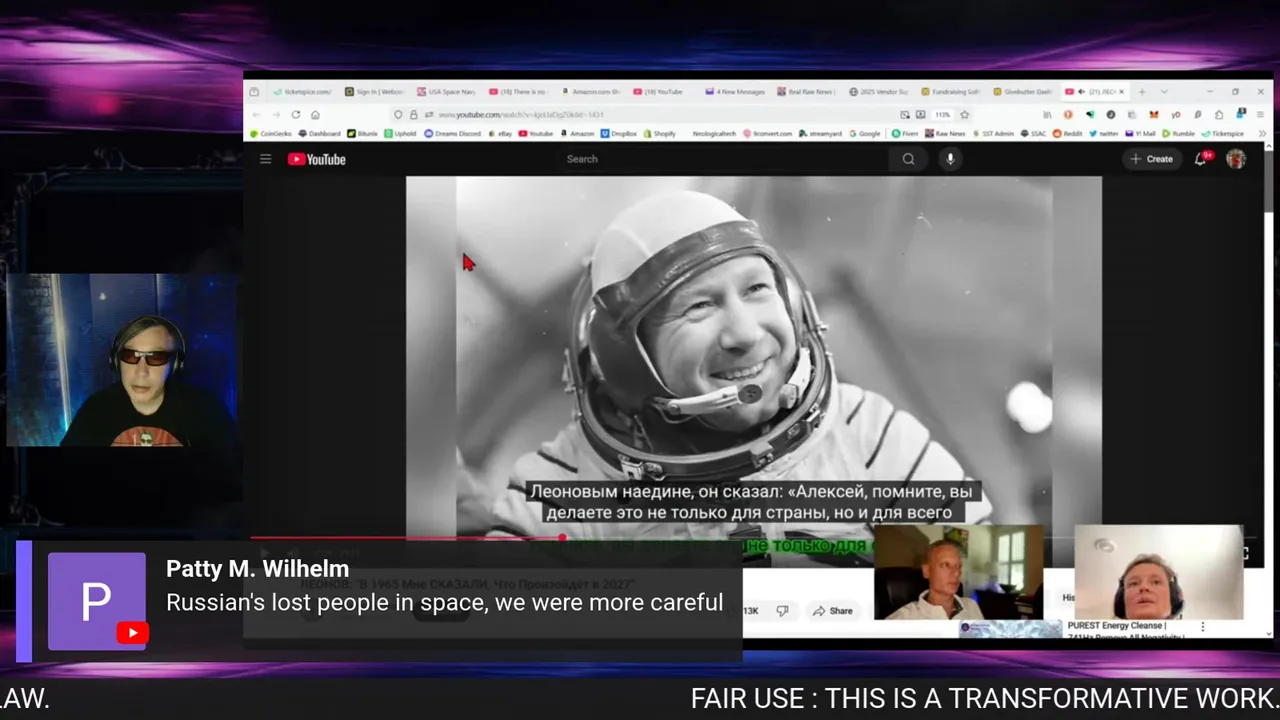This screenshot has width=1280, height=720.
Task: Open the Raw News bookmark
Action: (x=945, y=133)
